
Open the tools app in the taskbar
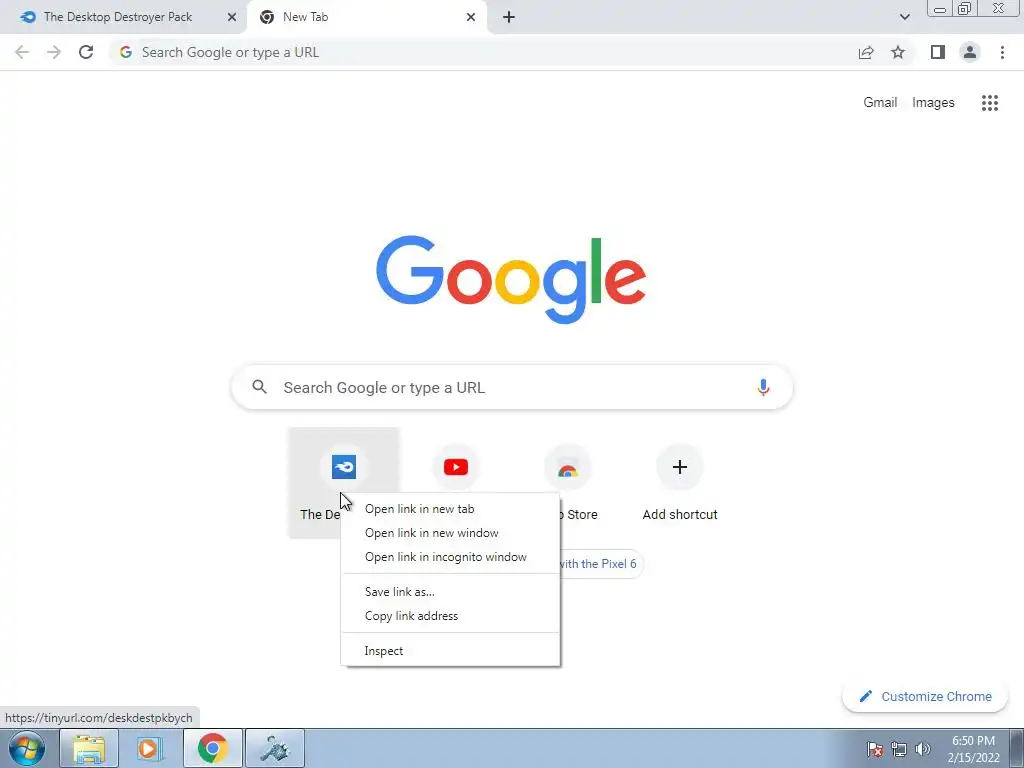pos(274,748)
